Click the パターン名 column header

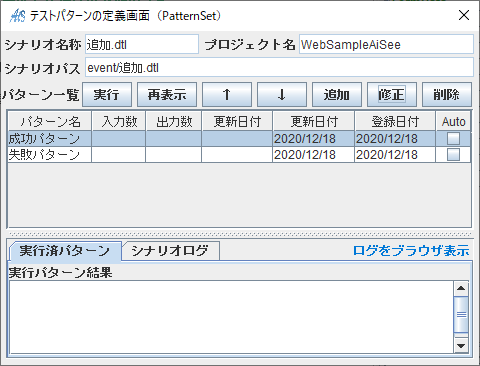click(50, 121)
